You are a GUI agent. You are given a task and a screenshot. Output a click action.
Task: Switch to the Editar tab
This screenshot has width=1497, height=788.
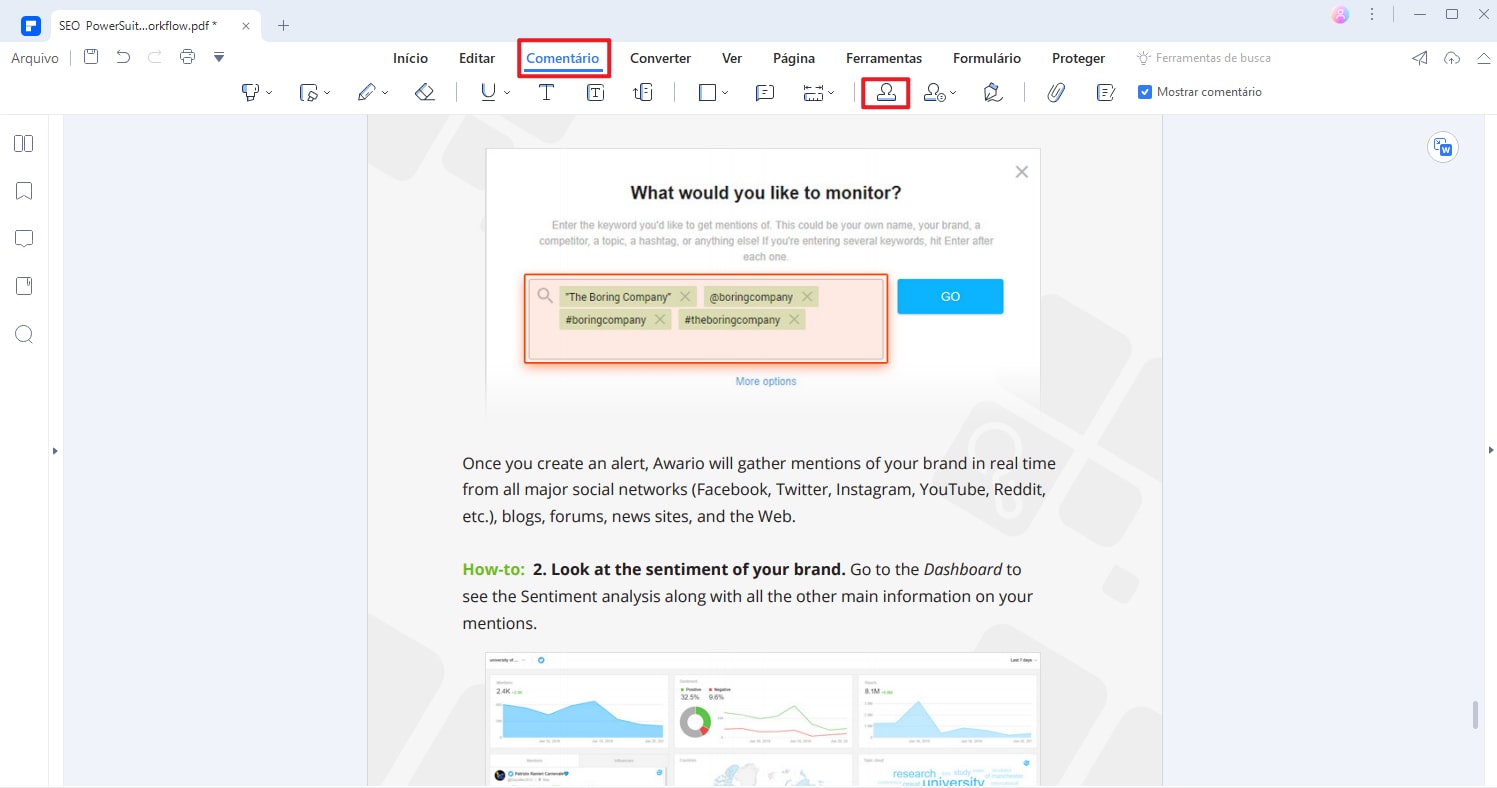(477, 58)
